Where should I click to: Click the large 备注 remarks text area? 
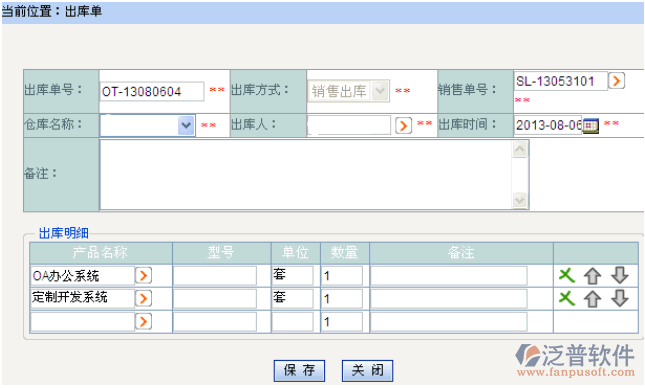click(x=306, y=175)
